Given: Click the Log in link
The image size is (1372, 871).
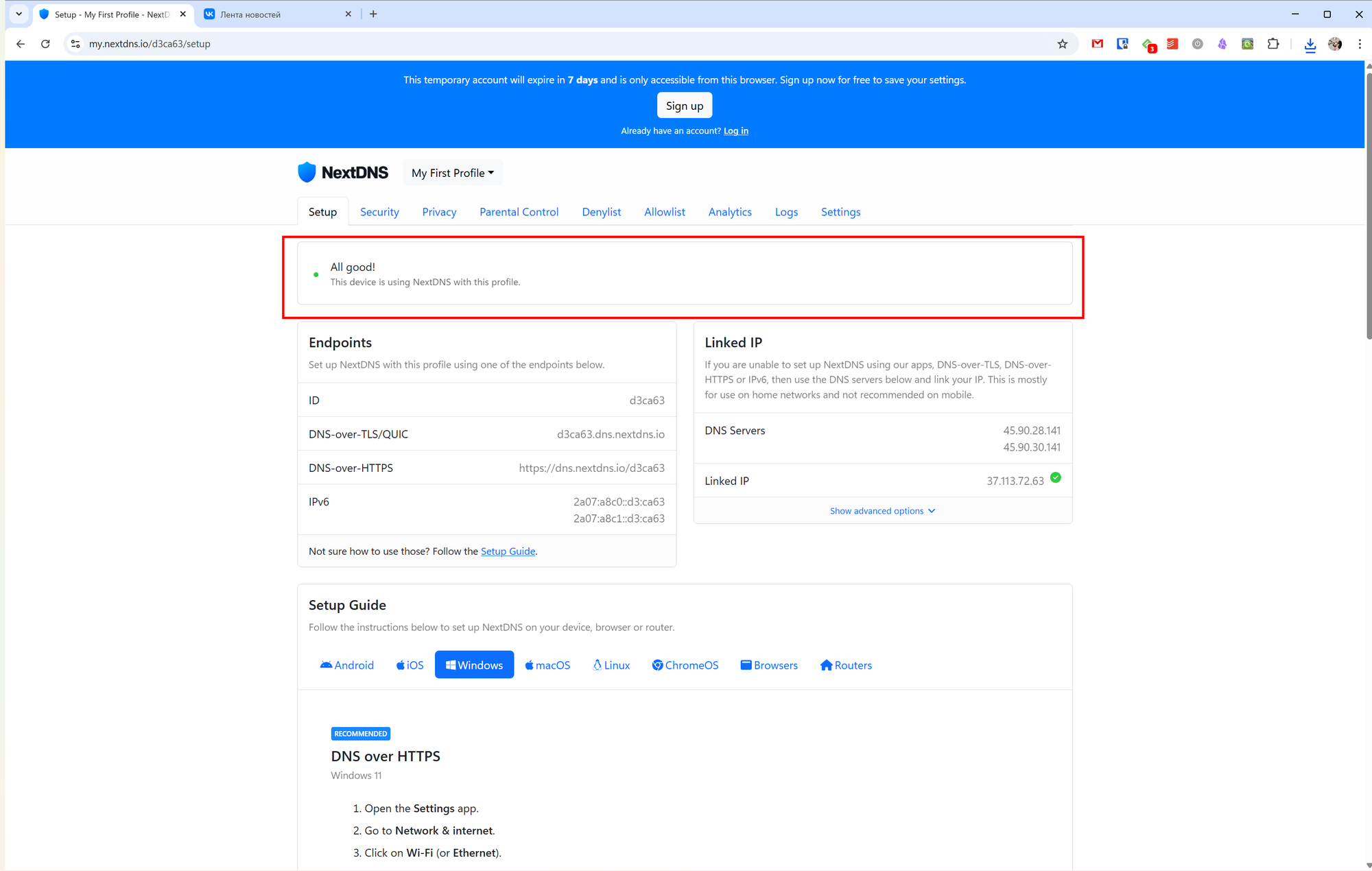Looking at the screenshot, I should click(x=735, y=131).
